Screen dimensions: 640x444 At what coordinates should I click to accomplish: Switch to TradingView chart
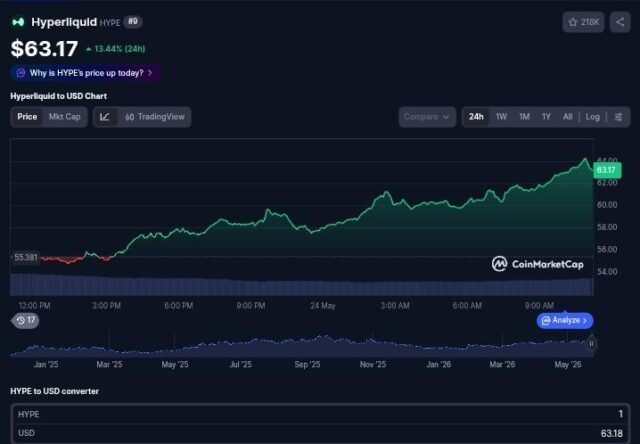(x=155, y=117)
